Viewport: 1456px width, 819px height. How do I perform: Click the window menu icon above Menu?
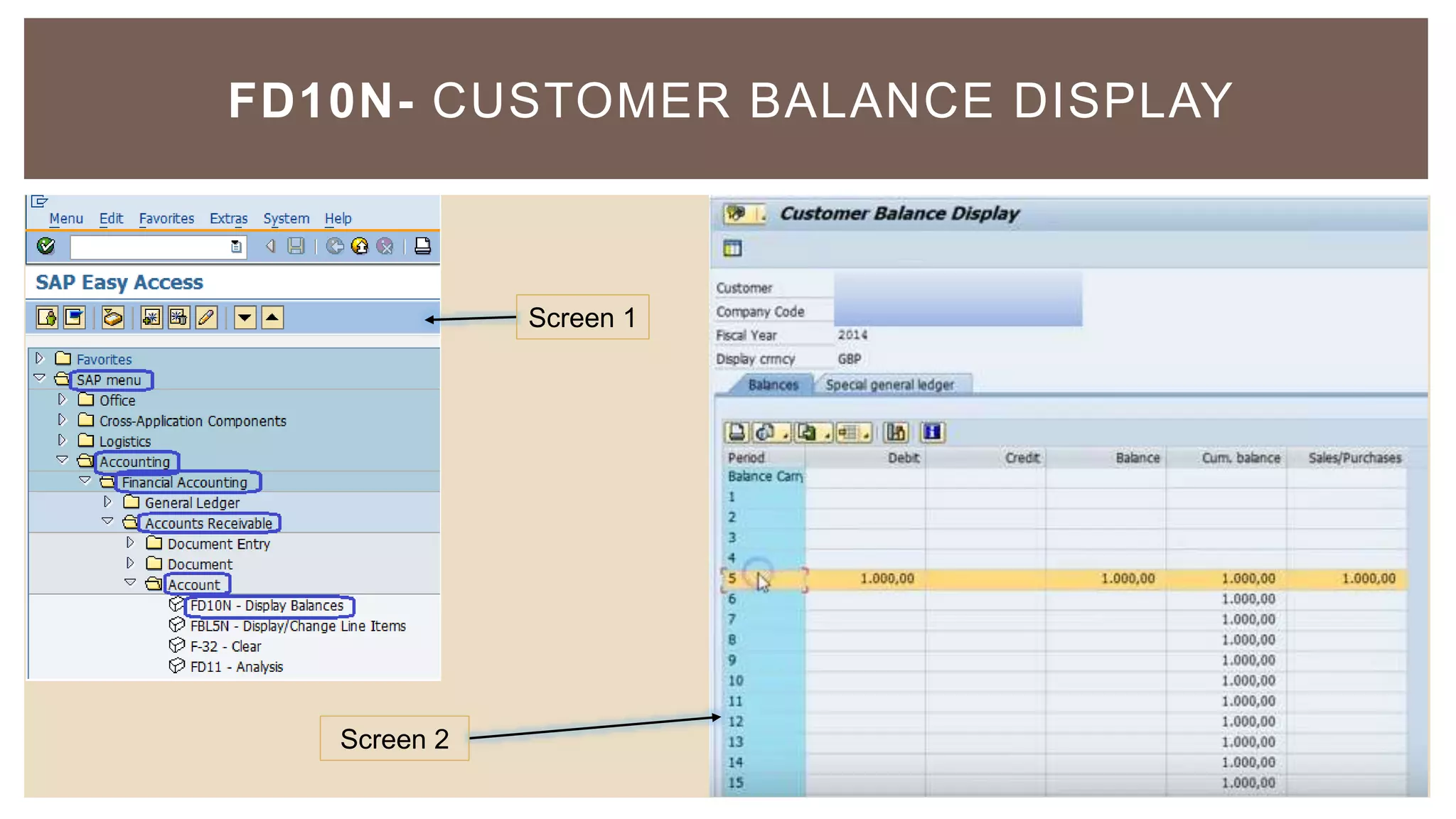tap(39, 201)
